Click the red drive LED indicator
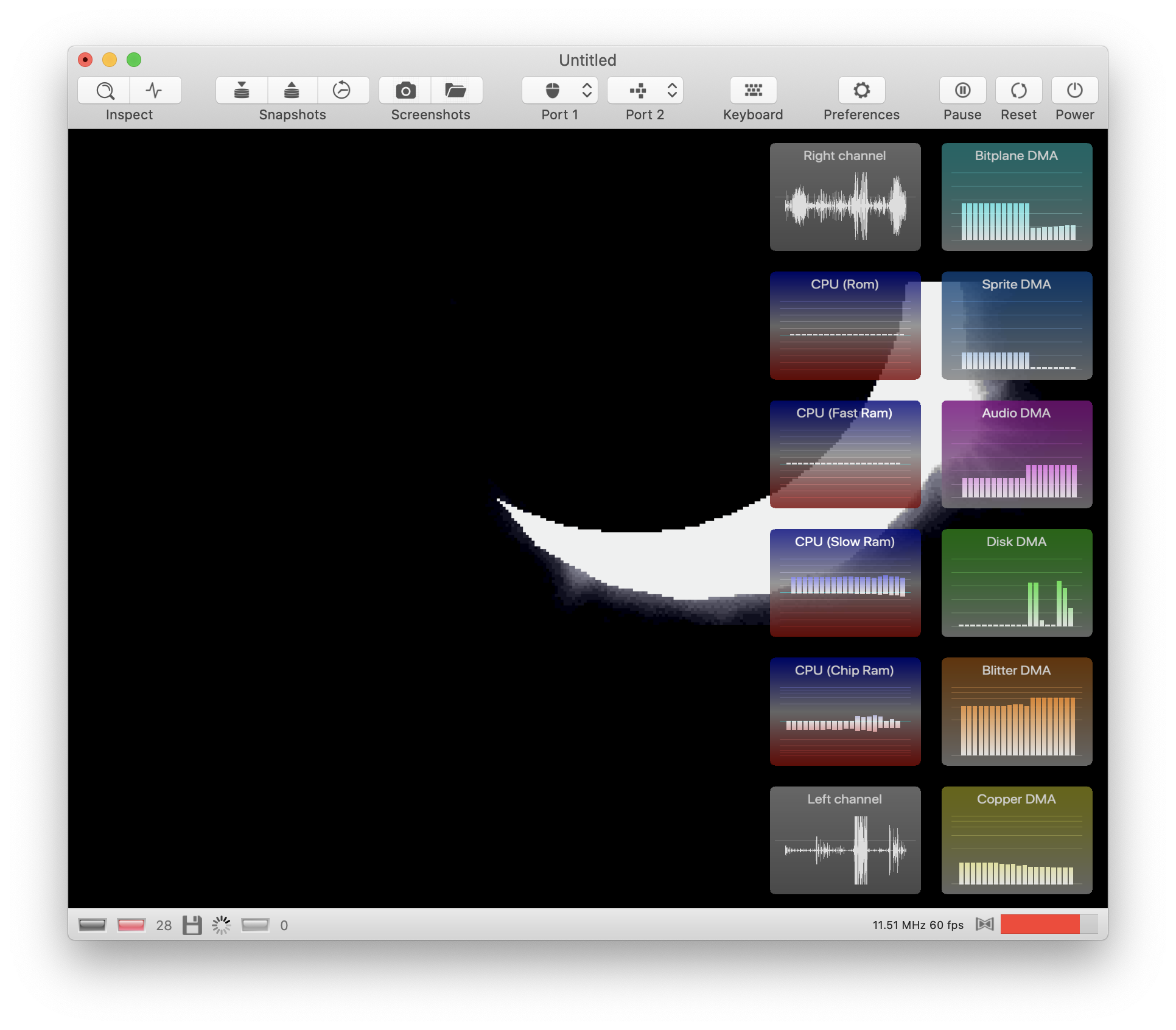This screenshot has width=1176, height=1030. [x=131, y=925]
